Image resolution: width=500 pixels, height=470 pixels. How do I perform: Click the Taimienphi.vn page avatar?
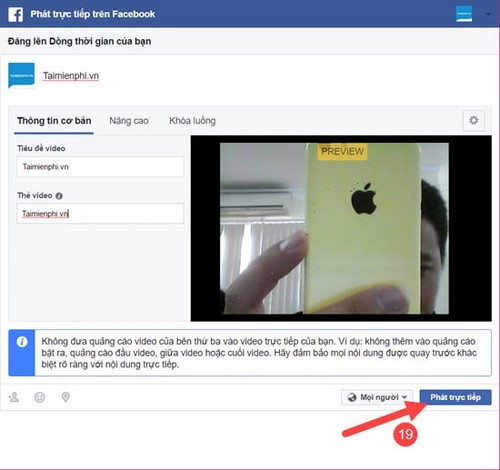tap(21, 75)
